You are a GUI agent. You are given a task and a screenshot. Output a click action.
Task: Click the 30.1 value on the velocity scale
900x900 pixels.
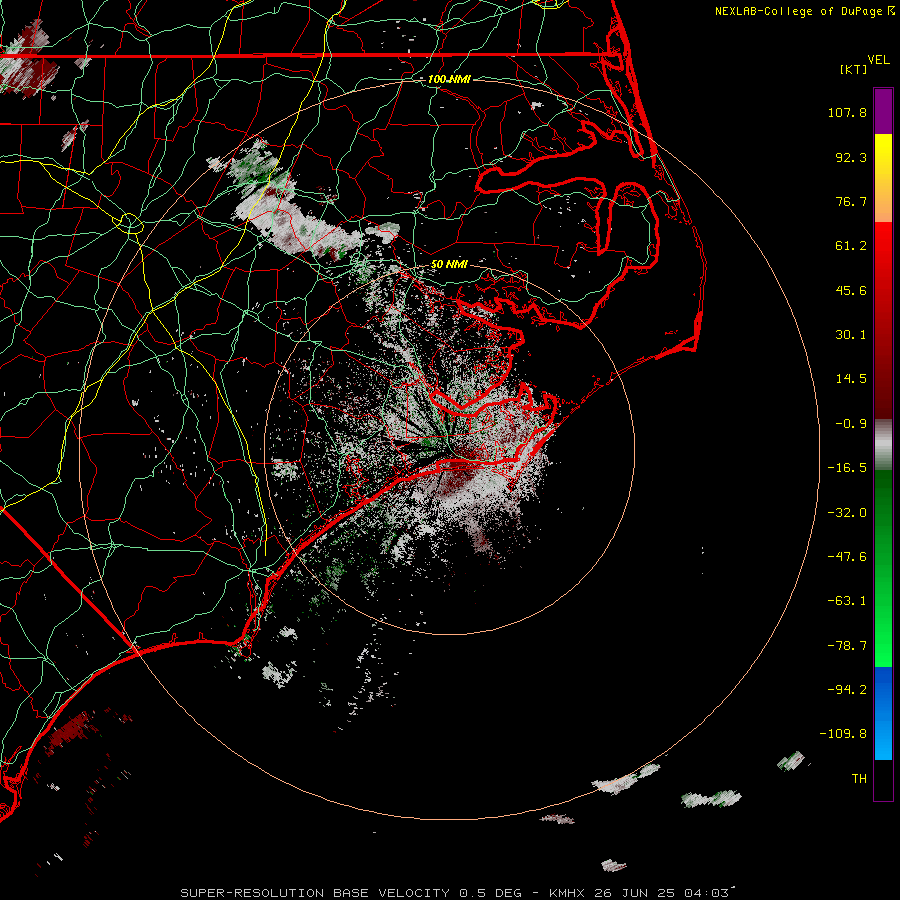point(851,335)
